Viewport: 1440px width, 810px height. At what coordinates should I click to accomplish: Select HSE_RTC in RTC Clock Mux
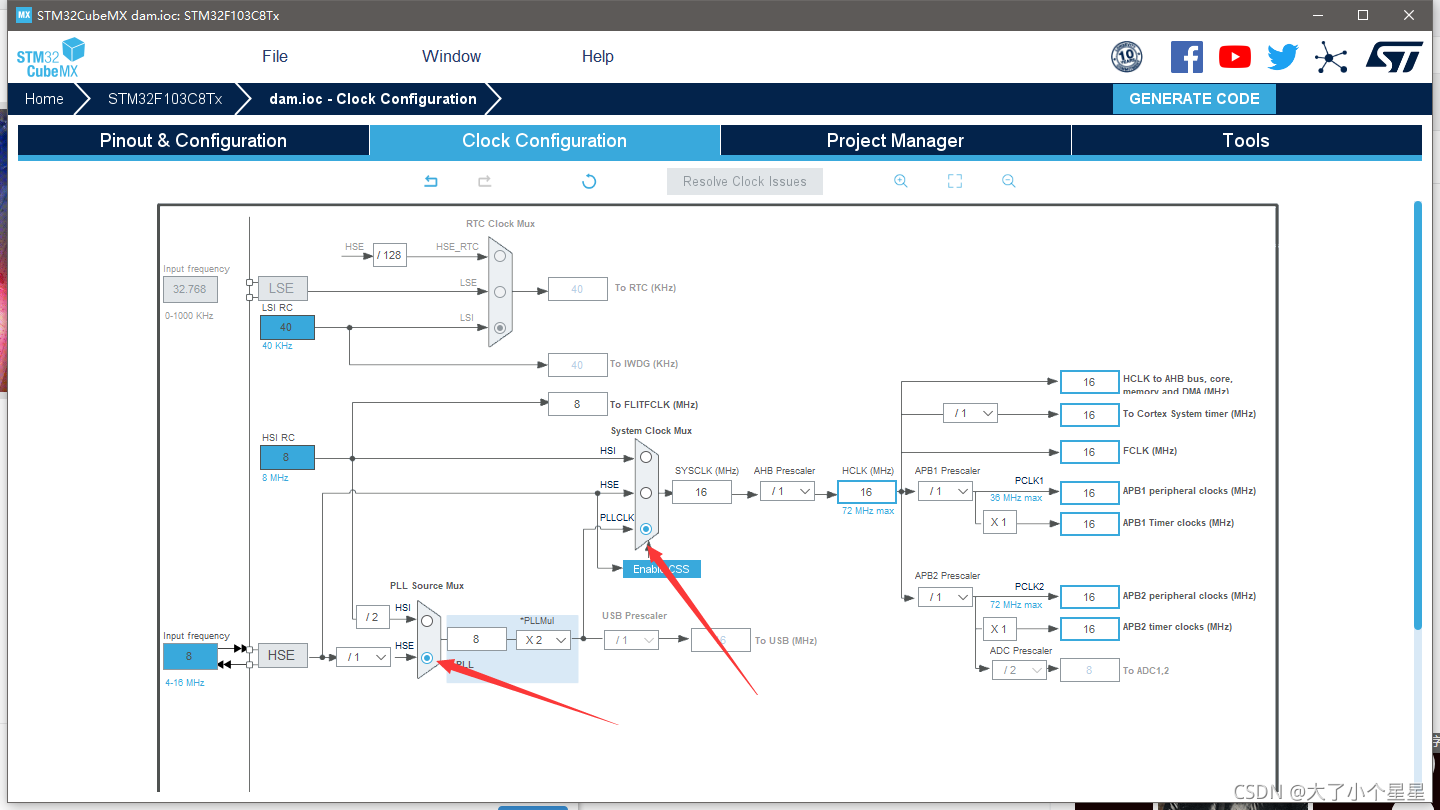point(500,255)
